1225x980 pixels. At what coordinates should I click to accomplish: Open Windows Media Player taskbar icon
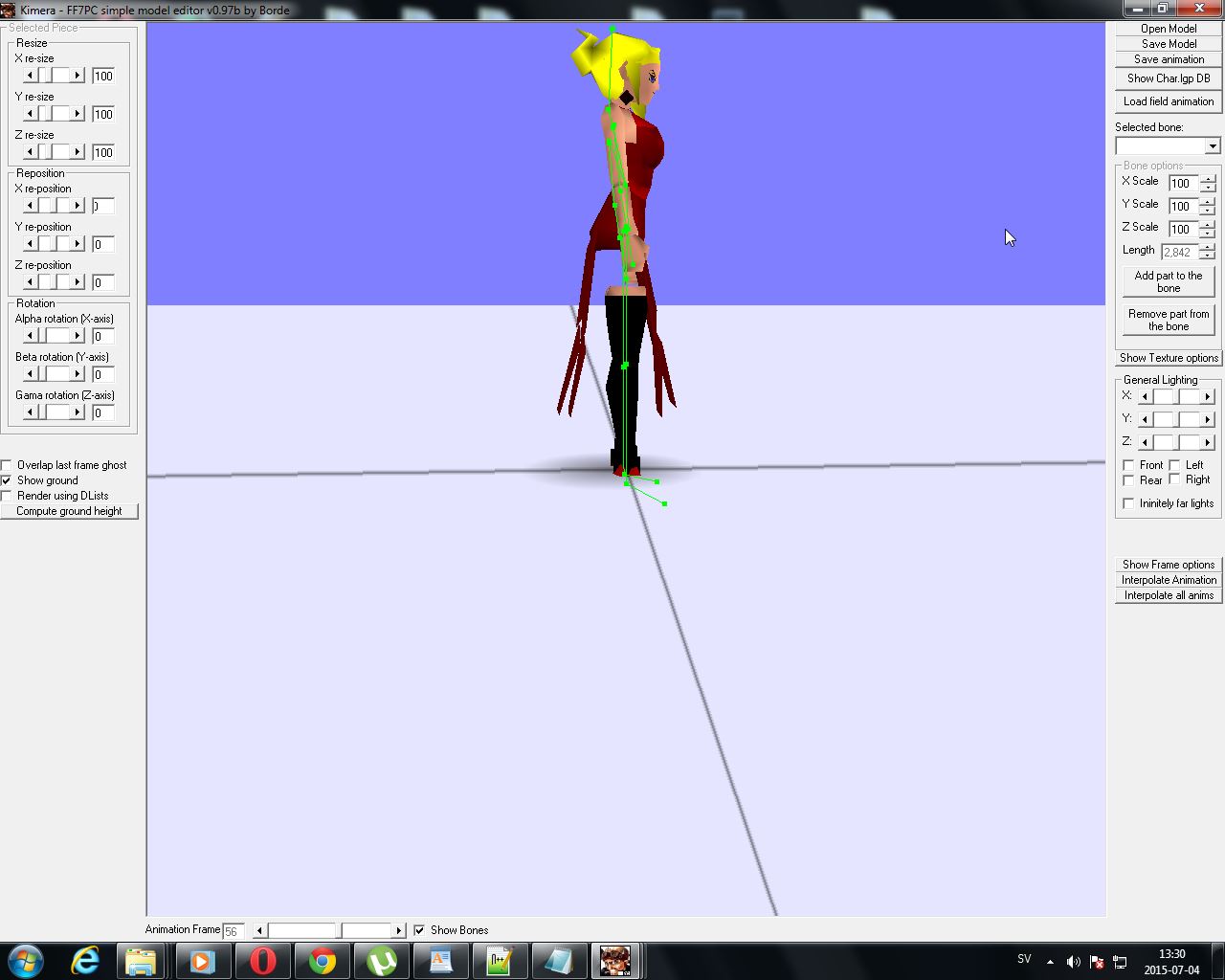click(202, 961)
